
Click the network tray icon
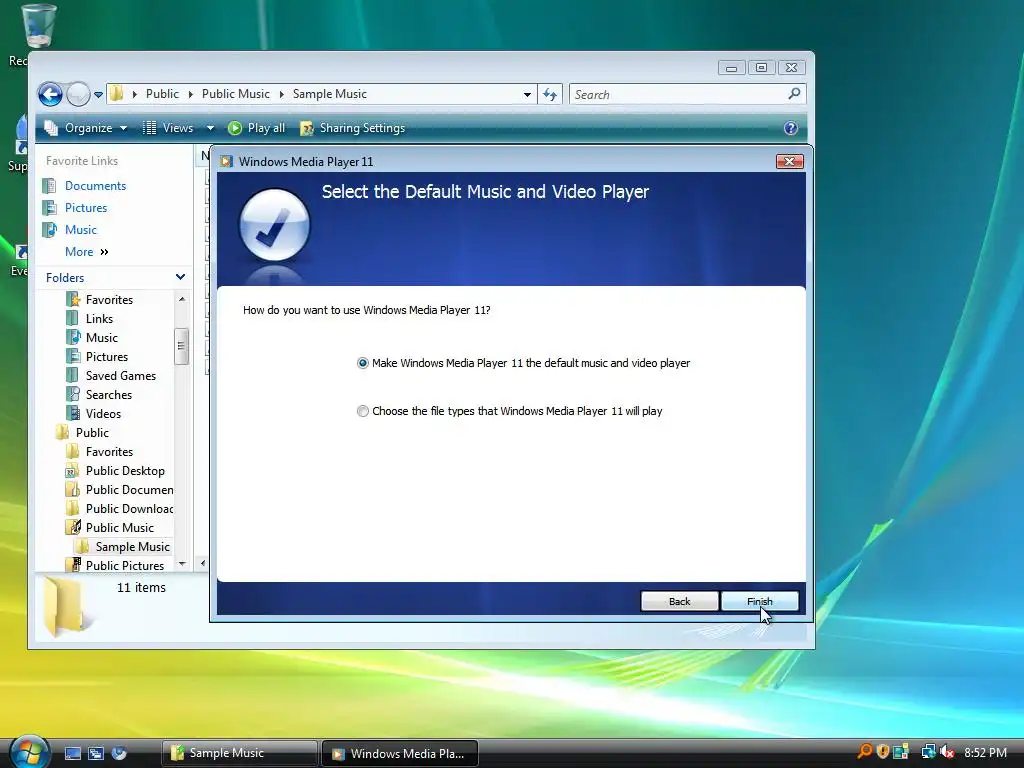[928, 752]
